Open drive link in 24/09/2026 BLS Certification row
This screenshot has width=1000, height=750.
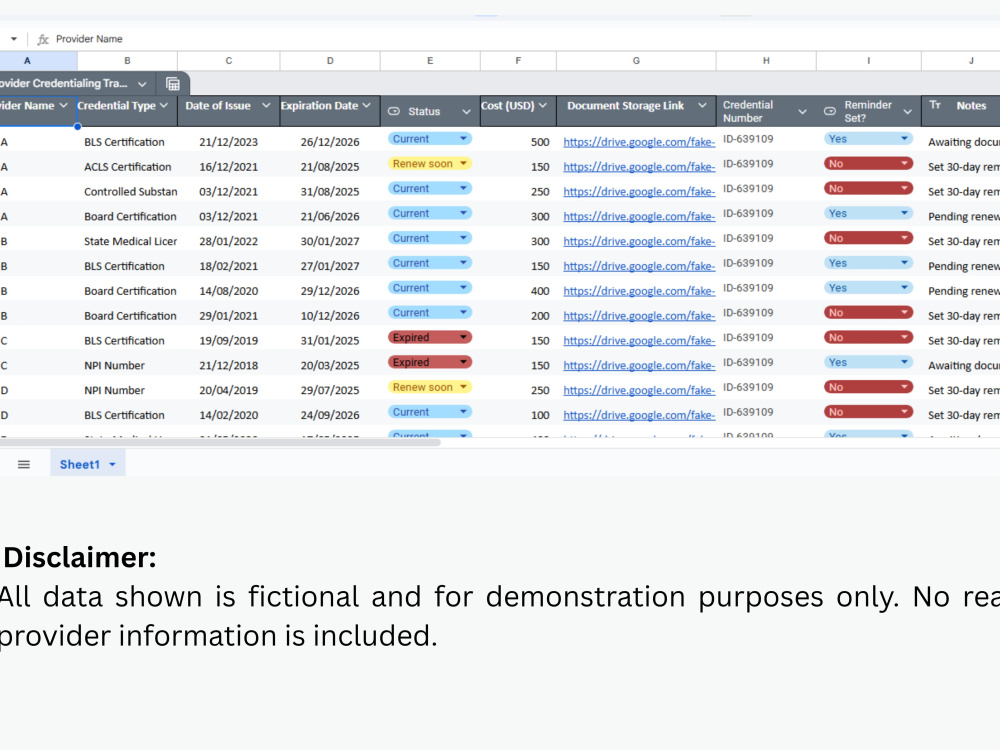pos(639,415)
